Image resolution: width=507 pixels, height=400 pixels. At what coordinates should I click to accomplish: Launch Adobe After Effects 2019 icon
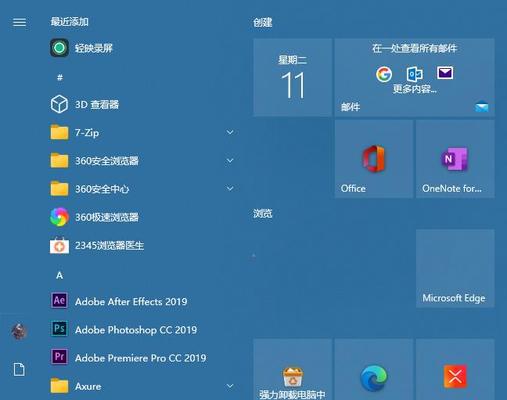point(59,301)
